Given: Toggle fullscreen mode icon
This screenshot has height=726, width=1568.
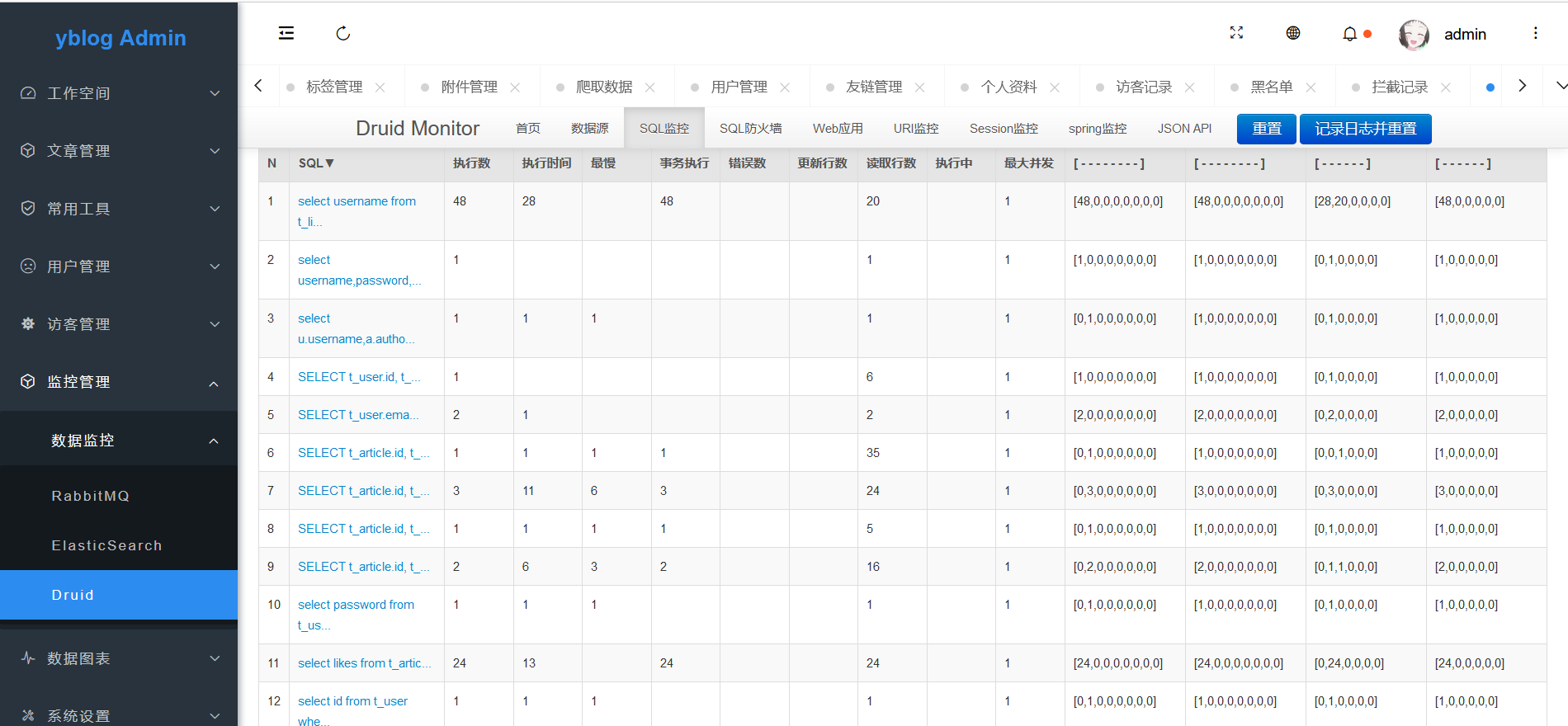Looking at the screenshot, I should tap(1236, 33).
